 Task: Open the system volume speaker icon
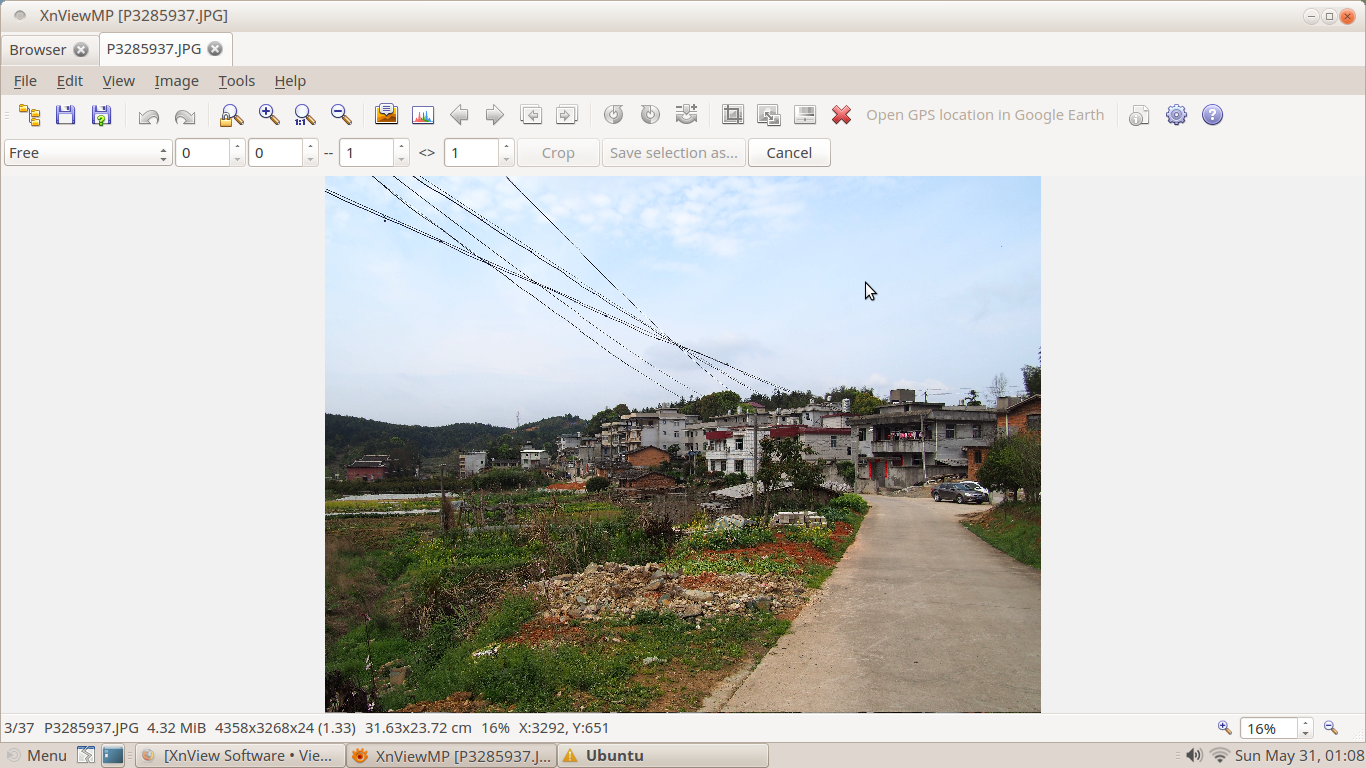pyautogui.click(x=1194, y=755)
